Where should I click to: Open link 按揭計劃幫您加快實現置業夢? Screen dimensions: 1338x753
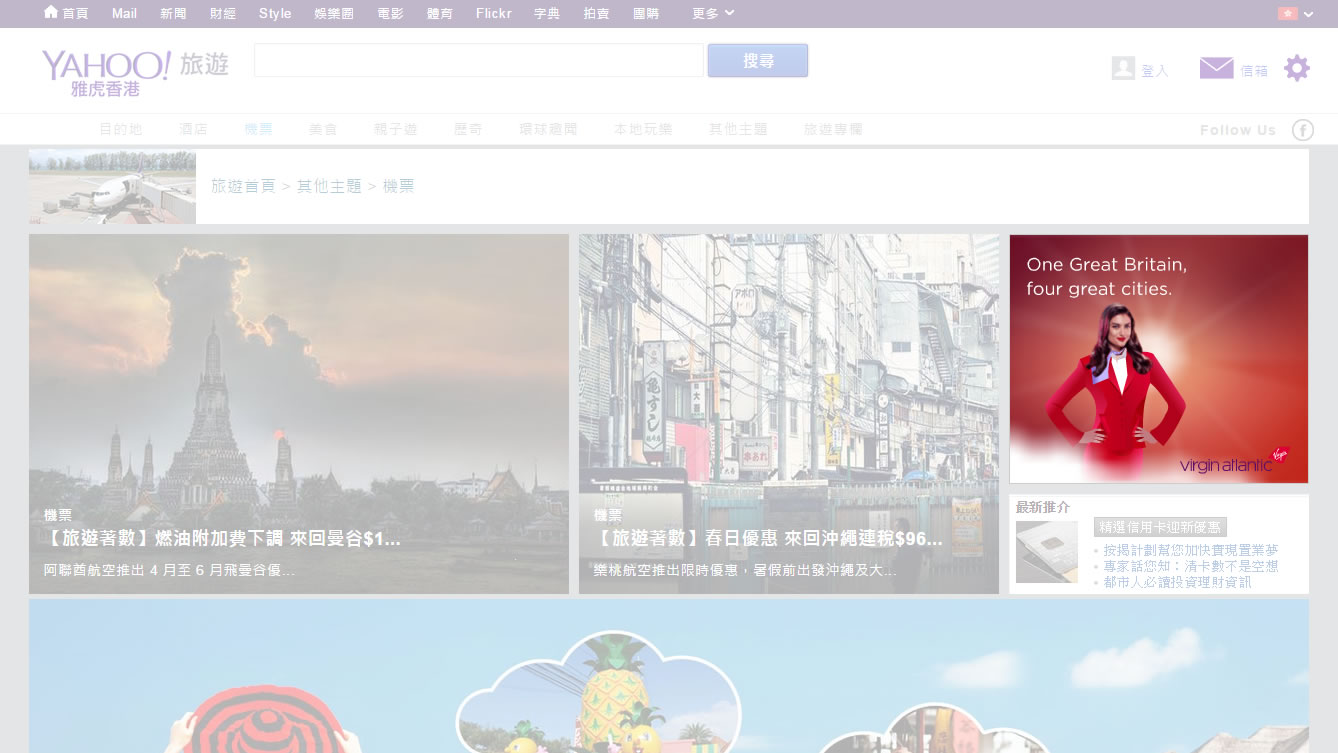coord(1191,550)
